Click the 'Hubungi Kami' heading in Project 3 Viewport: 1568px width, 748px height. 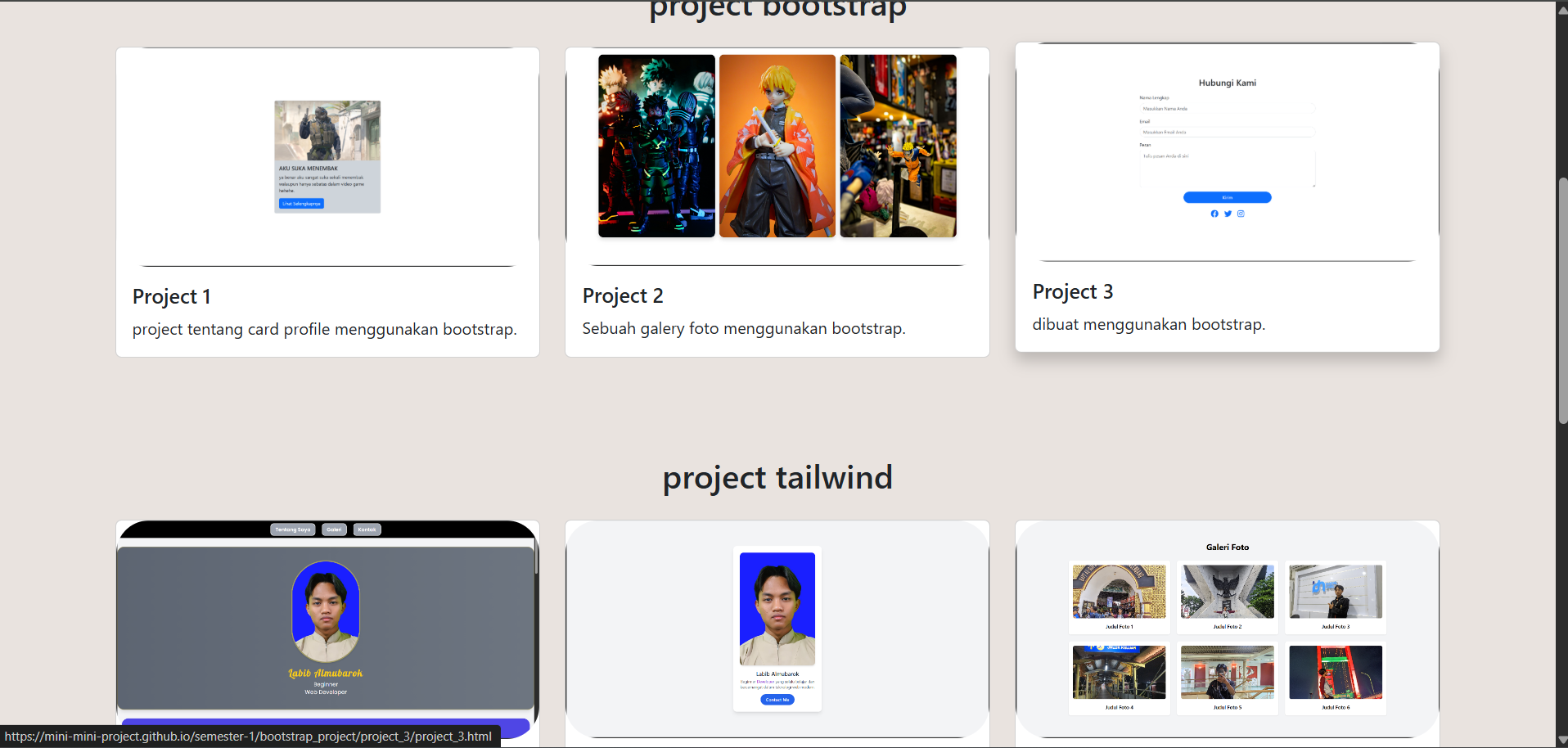(x=1228, y=83)
